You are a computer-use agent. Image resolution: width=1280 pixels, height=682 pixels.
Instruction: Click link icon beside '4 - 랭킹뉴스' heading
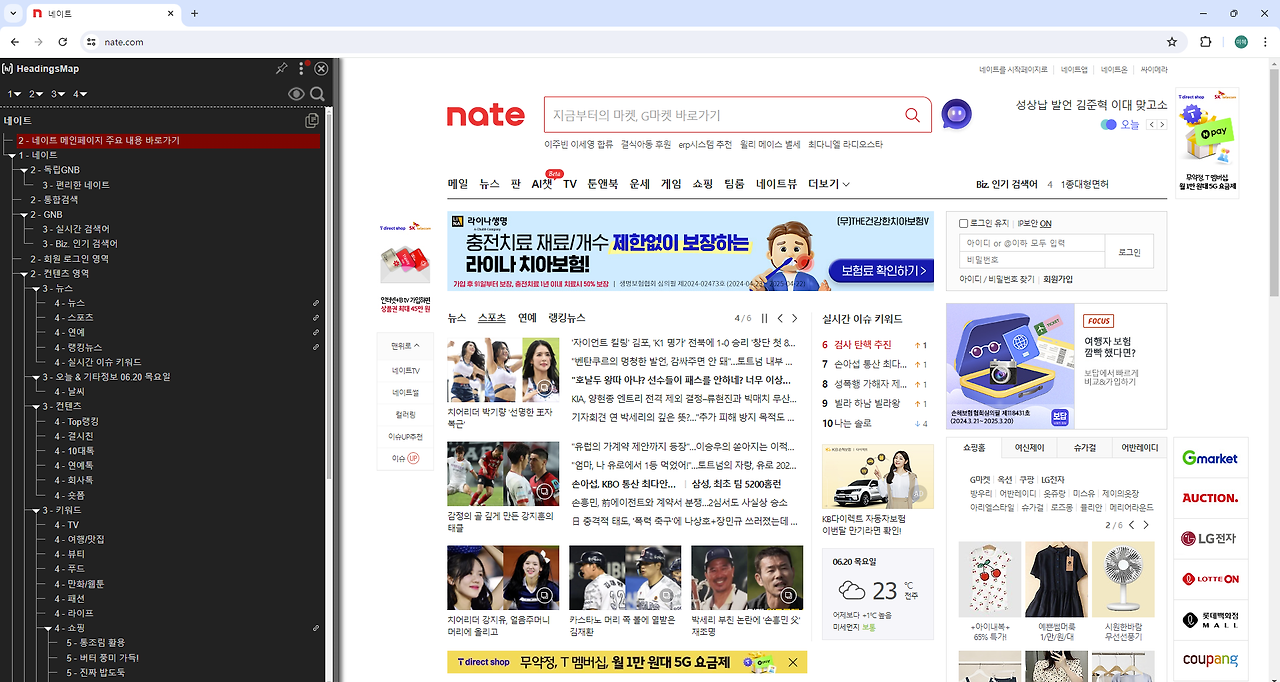tap(316, 347)
